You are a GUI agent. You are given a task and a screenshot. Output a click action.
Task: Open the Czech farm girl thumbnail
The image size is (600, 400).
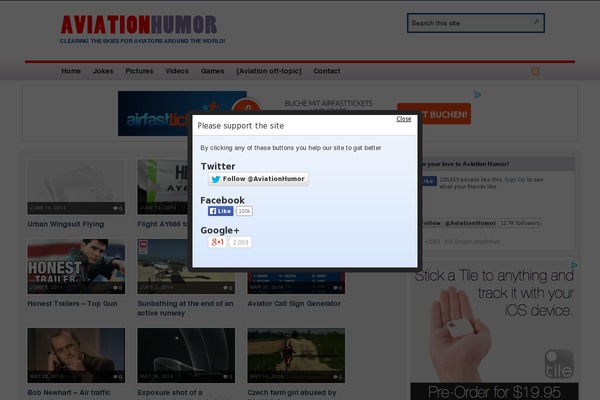[x=296, y=355]
